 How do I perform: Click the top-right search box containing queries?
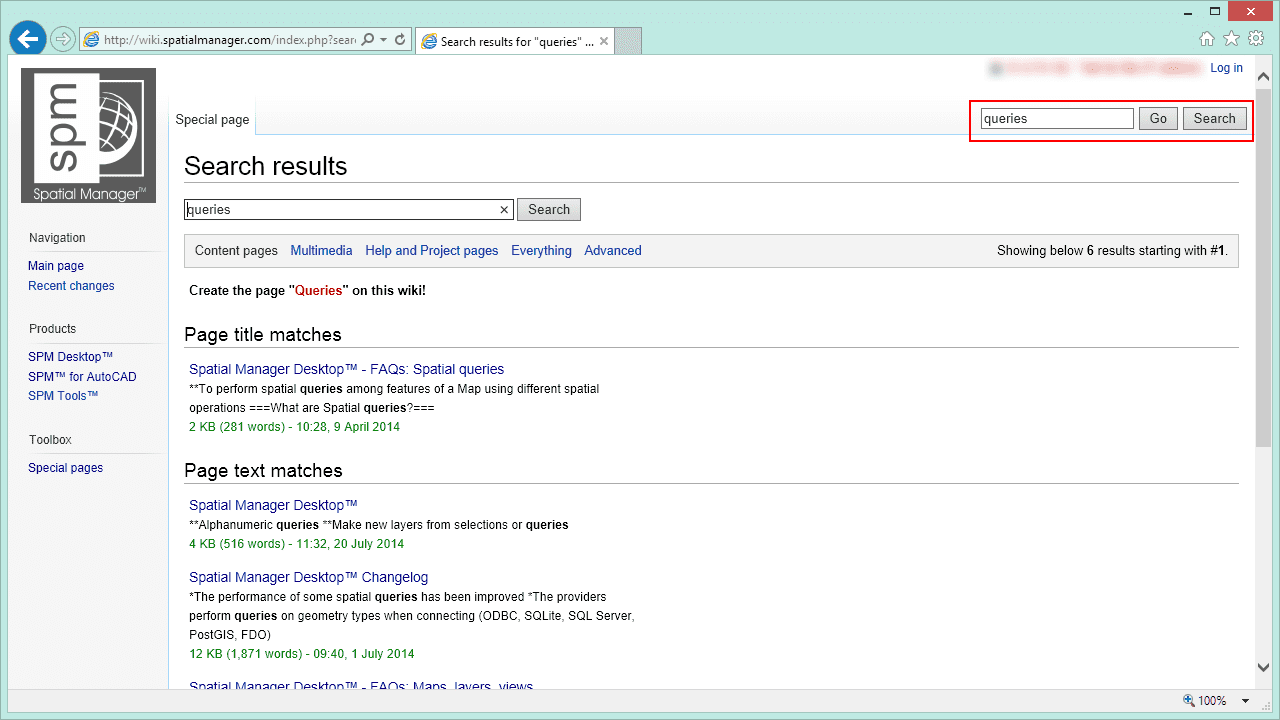pyautogui.click(x=1057, y=118)
